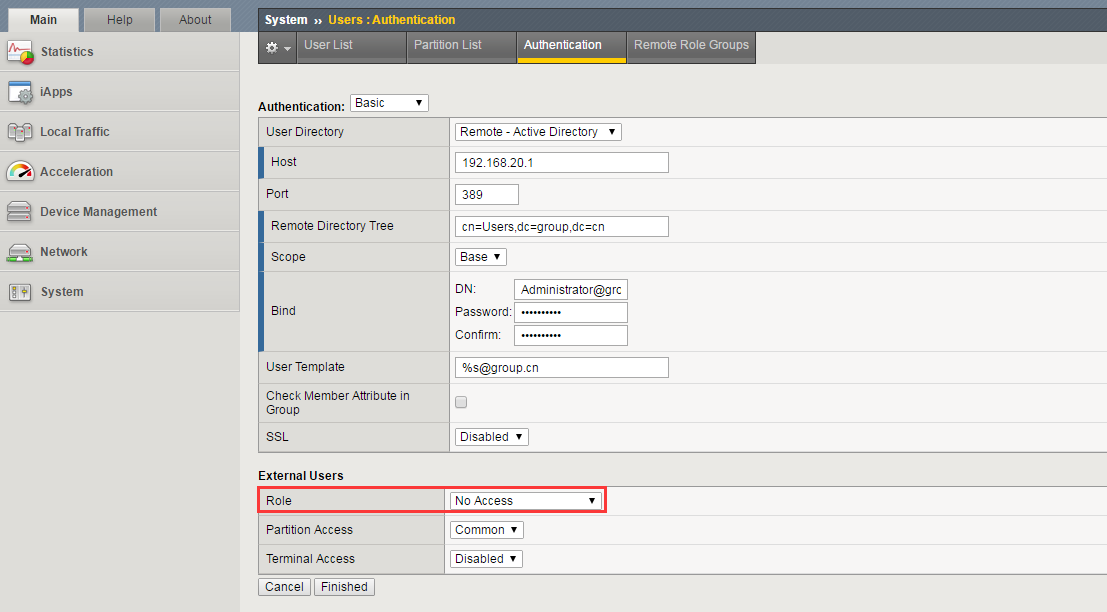Open the Remote Role Groups tab

690,44
